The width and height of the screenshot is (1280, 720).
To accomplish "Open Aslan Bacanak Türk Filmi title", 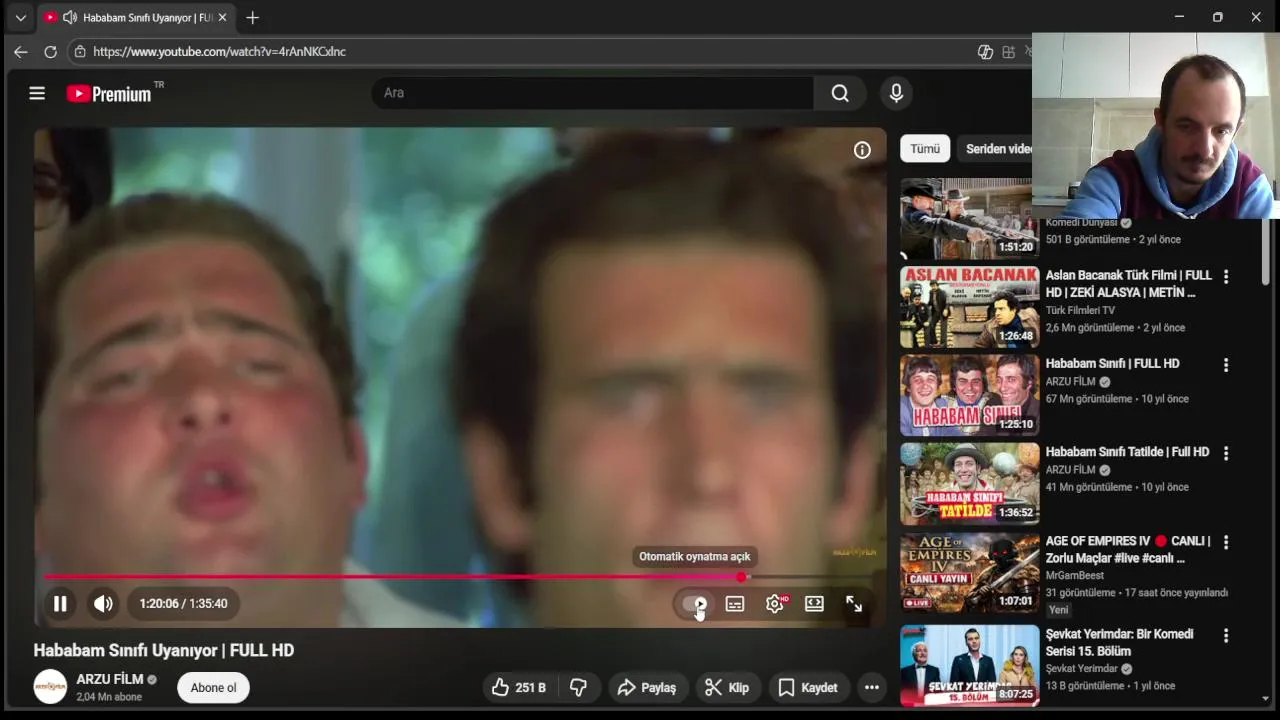I will [1128, 284].
